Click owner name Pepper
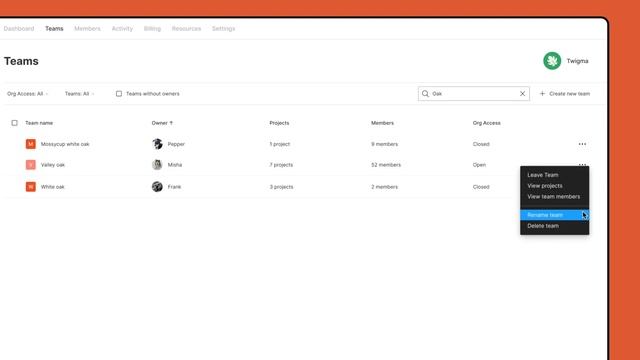Viewport: 640px width, 360px height. pos(176,144)
